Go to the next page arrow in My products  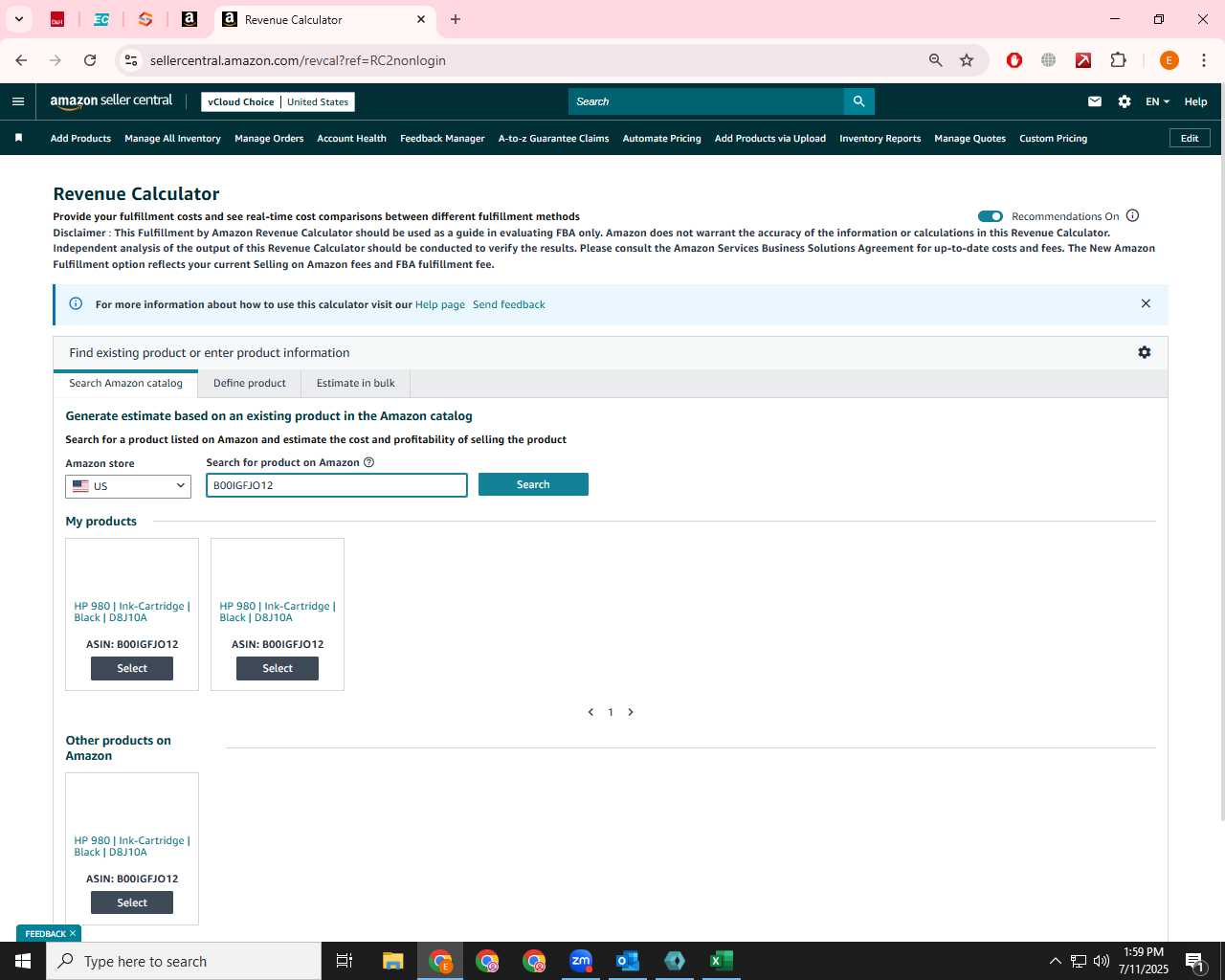[631, 712]
